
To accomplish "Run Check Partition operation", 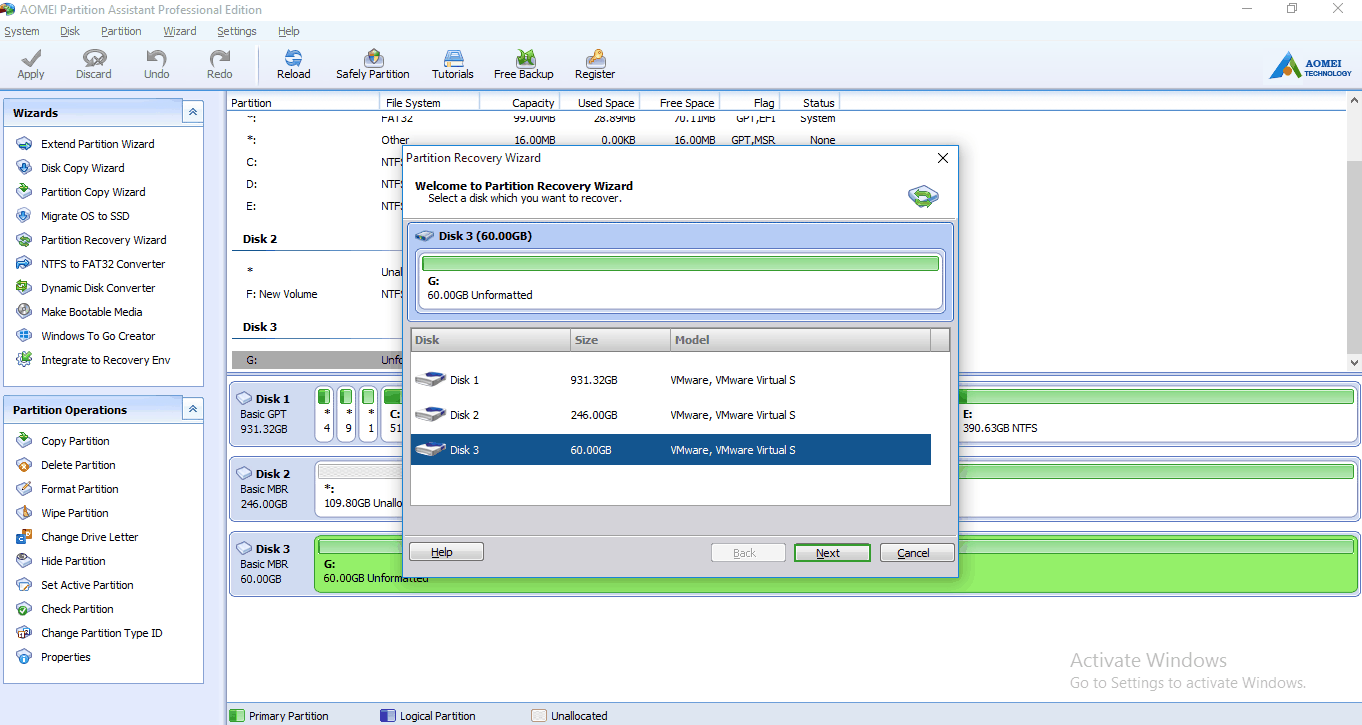I will [x=77, y=609].
